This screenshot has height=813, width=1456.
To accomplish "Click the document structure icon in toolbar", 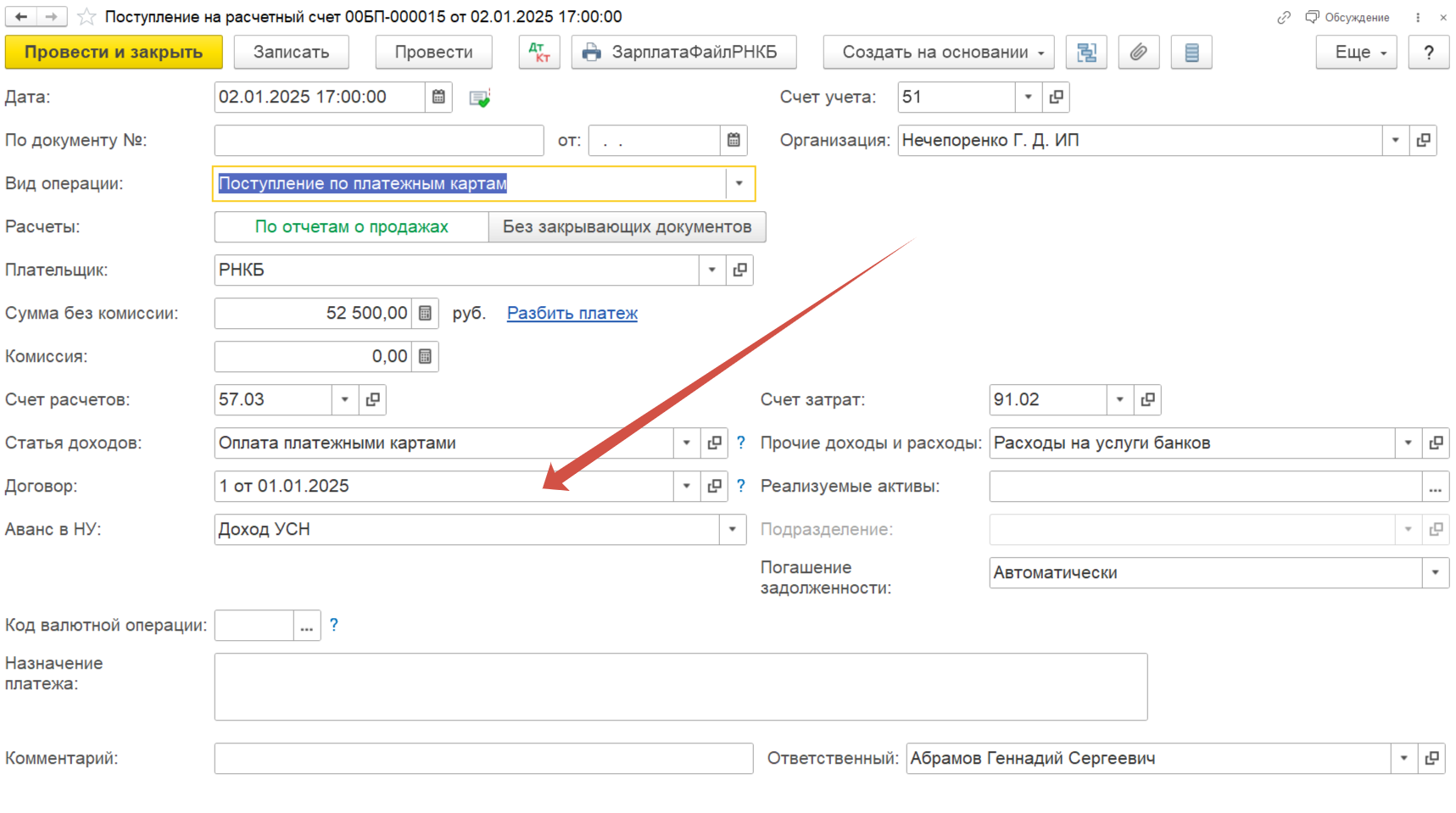I will 1086,53.
